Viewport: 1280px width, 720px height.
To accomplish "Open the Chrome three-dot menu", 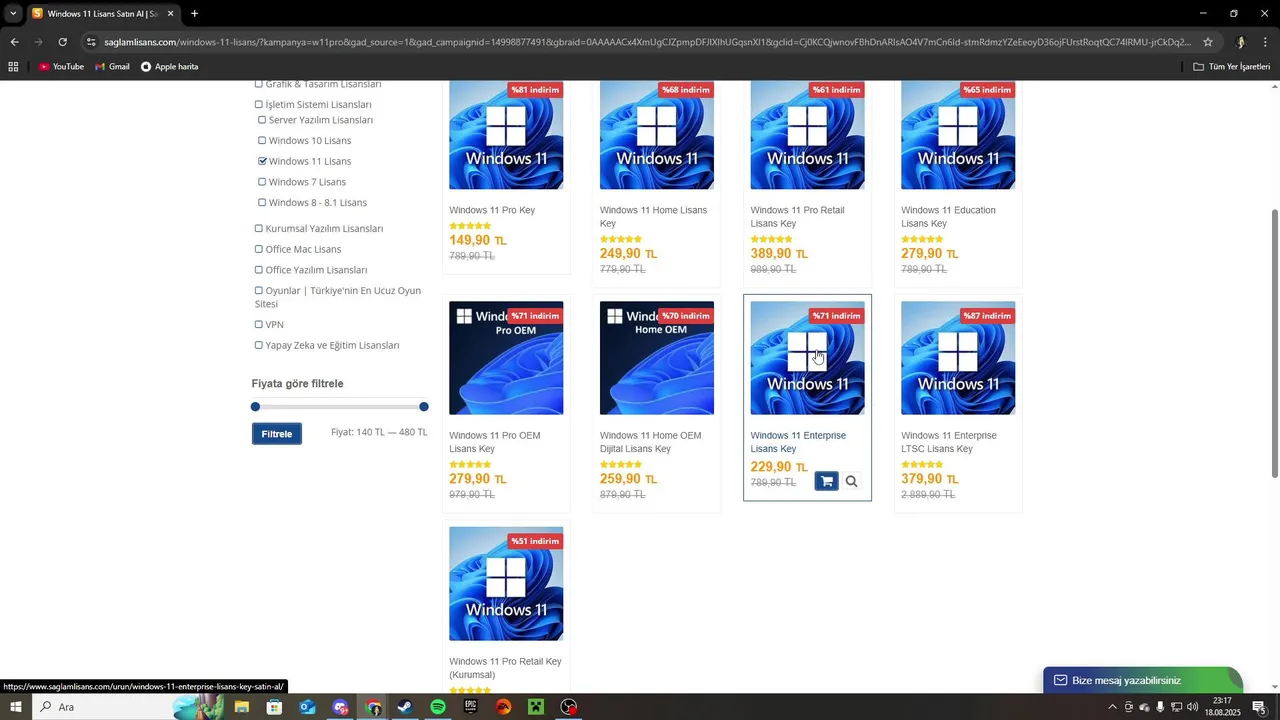I will point(1266,42).
